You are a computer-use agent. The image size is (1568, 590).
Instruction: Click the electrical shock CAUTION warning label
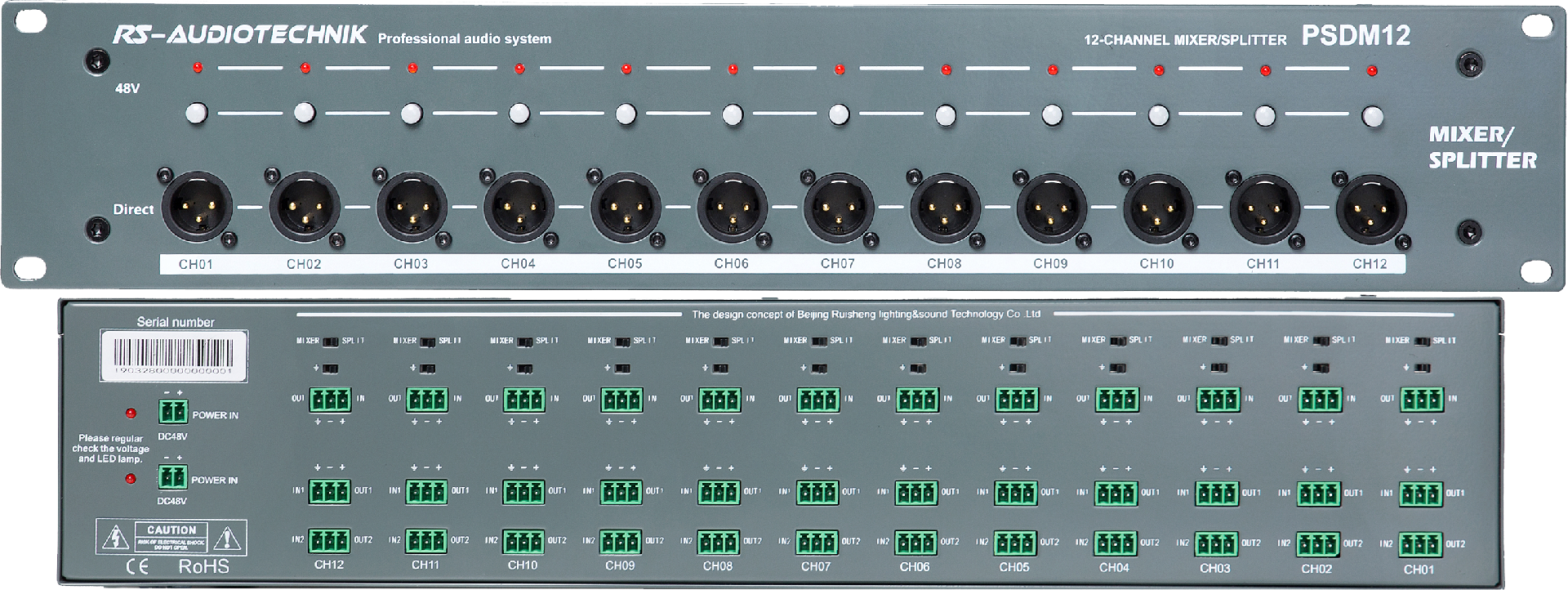pos(171,537)
